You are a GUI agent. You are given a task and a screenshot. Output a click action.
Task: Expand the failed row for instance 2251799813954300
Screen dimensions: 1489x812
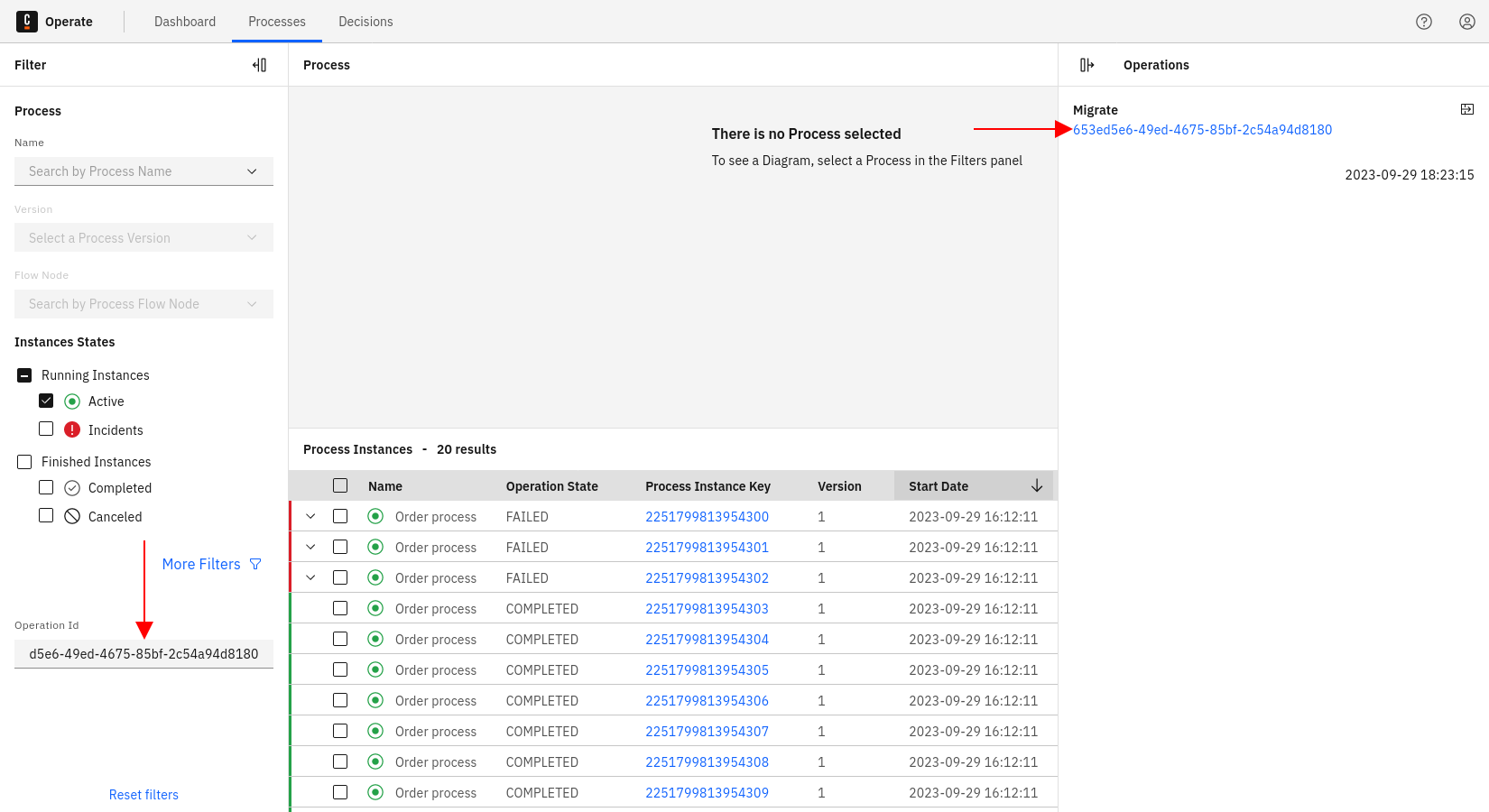coord(310,516)
